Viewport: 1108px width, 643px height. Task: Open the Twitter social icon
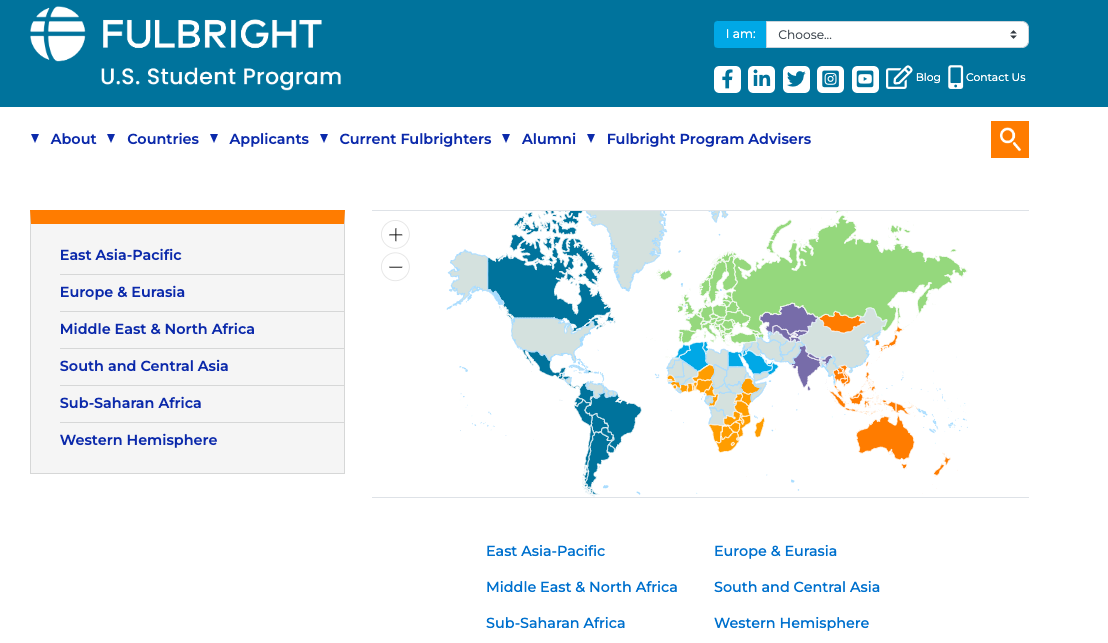click(796, 79)
